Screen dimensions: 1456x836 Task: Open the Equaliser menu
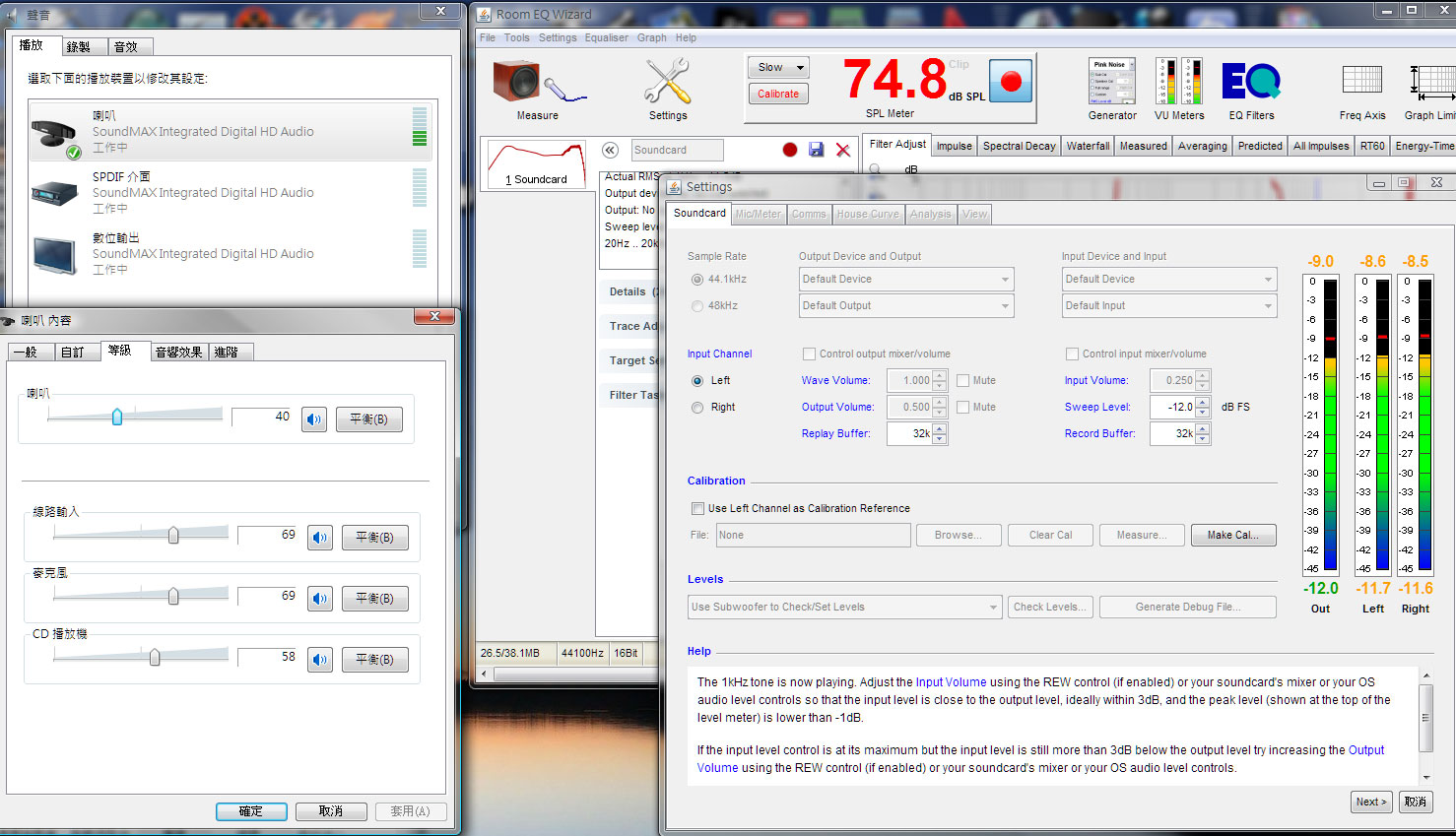click(606, 37)
